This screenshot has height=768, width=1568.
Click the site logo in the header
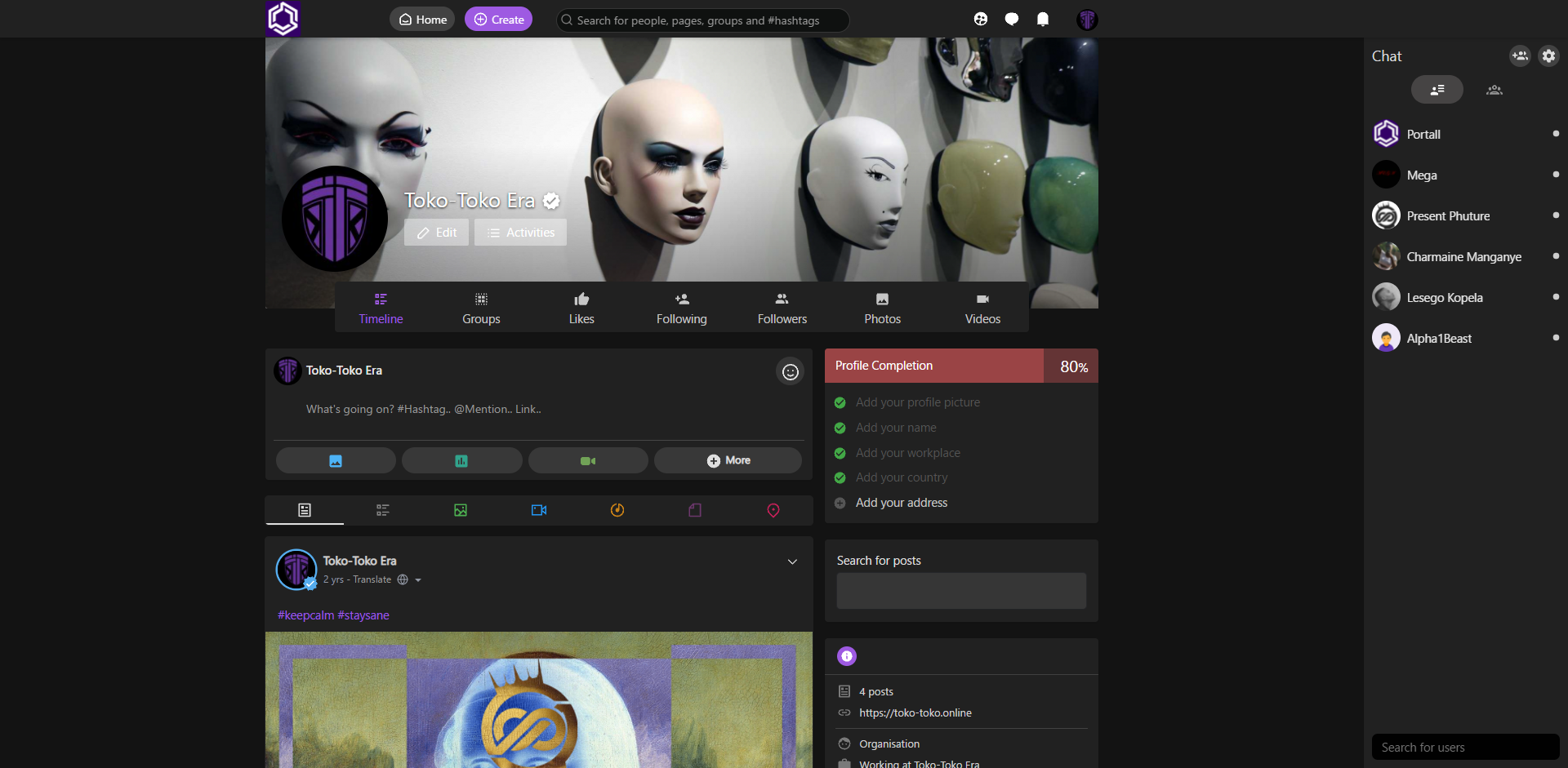[283, 19]
